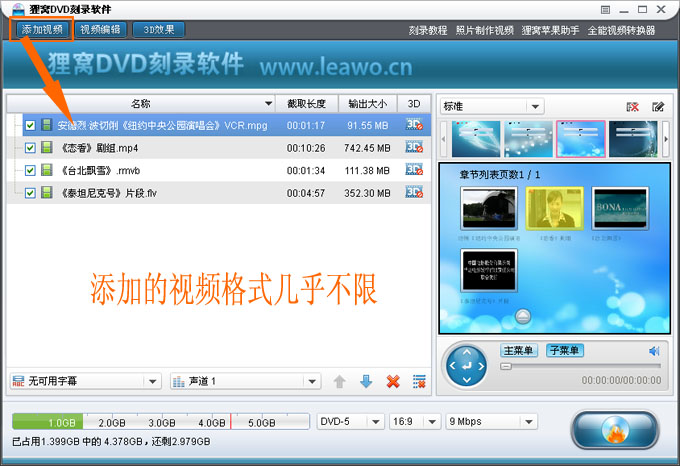680x466 pixels.
Task: Click the round up-arrow button in menu preview
Action: (523, 316)
